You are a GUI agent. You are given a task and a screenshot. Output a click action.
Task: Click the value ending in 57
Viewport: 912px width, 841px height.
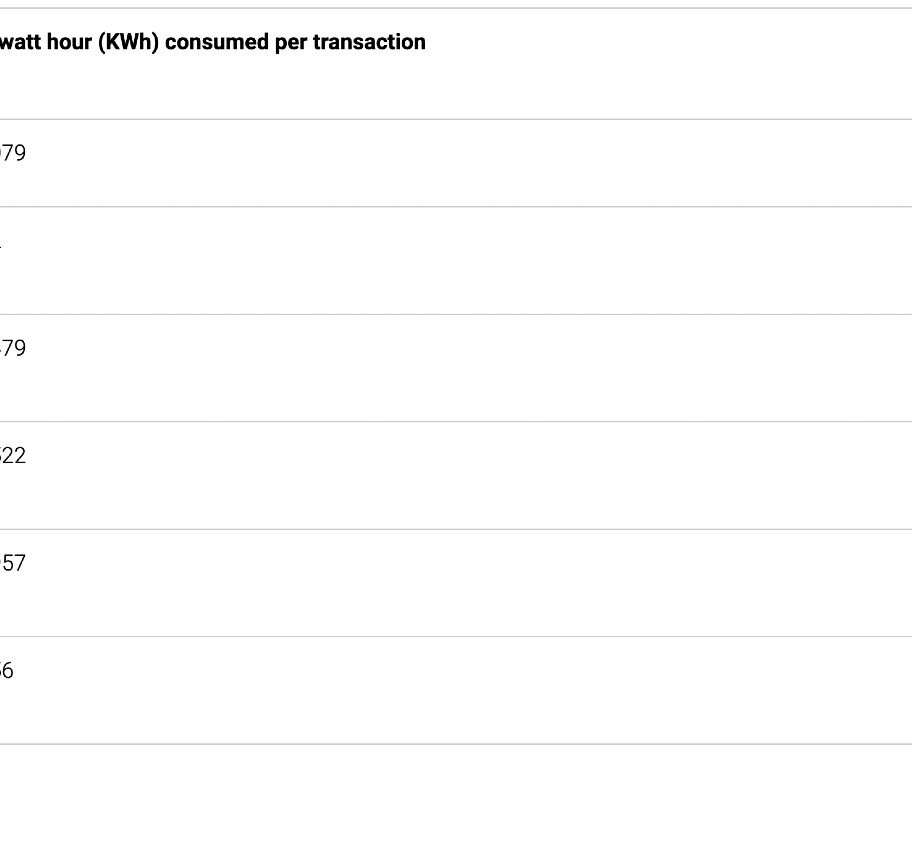[x=13, y=563]
